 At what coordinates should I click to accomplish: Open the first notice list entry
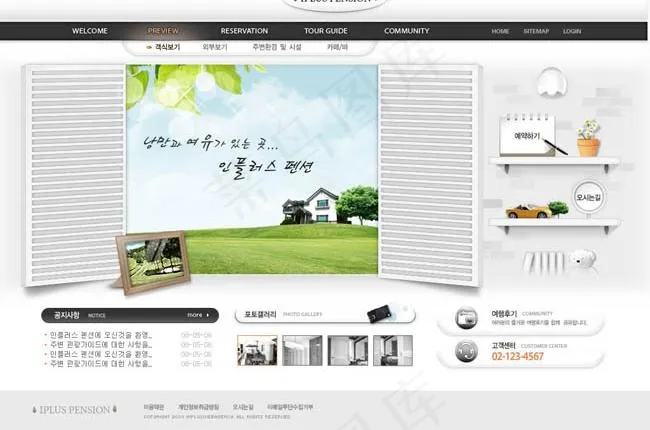pos(100,334)
